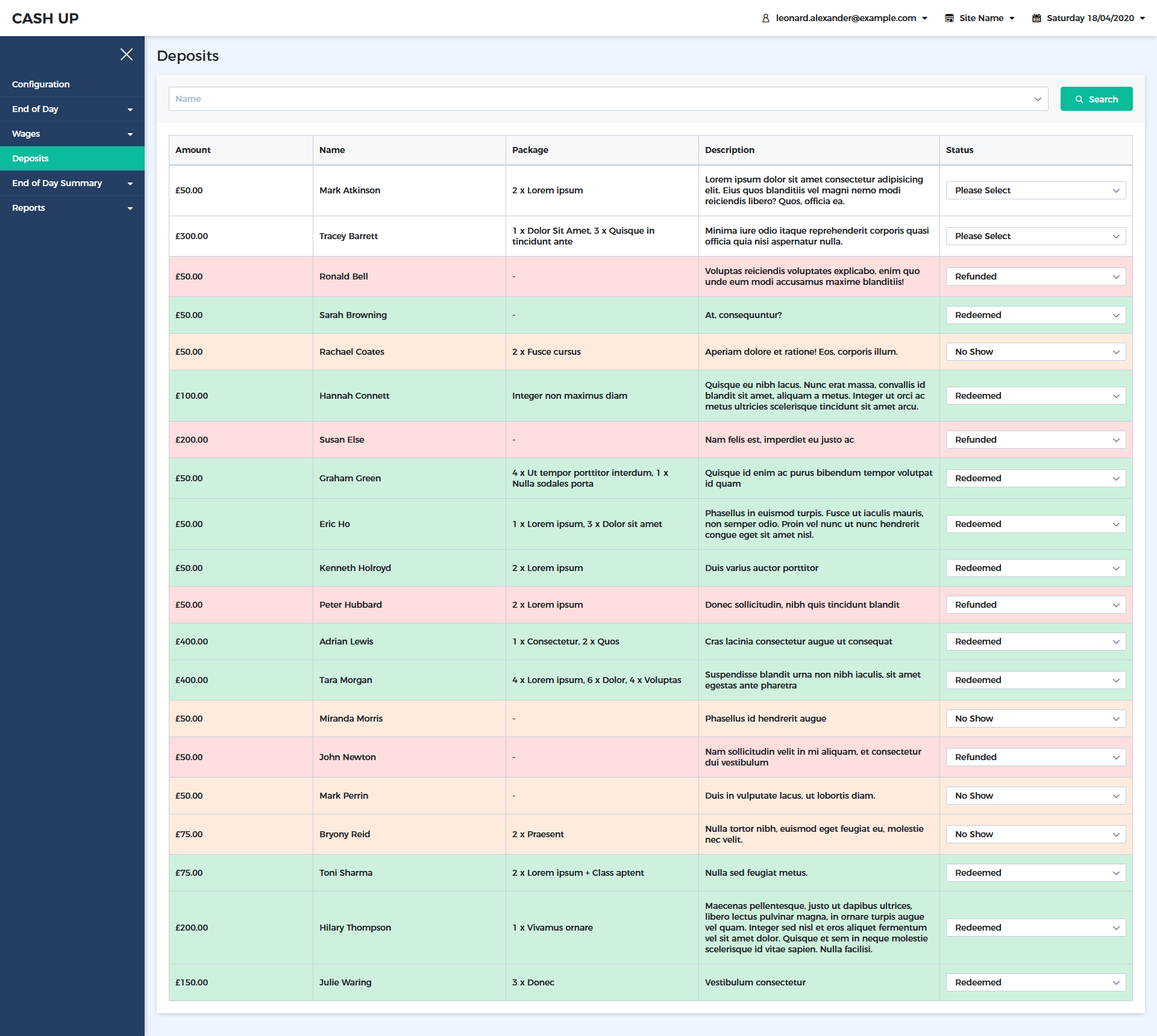Click the magnifier icon in the Search button

(x=1079, y=99)
